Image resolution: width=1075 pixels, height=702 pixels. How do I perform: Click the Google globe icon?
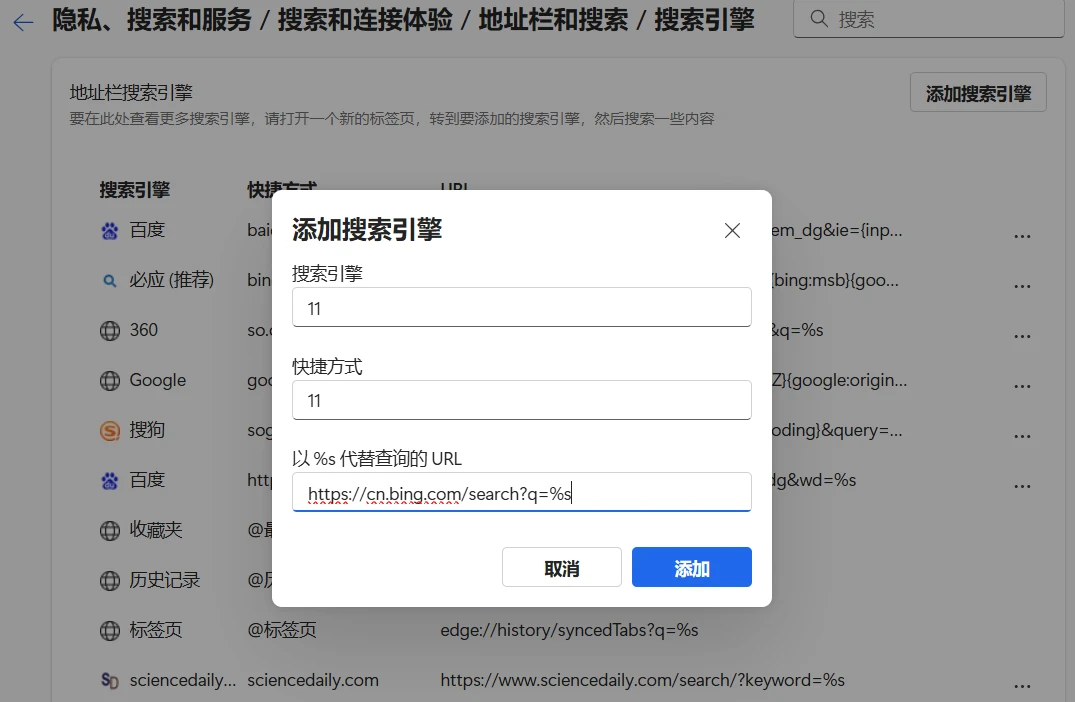[x=110, y=380]
